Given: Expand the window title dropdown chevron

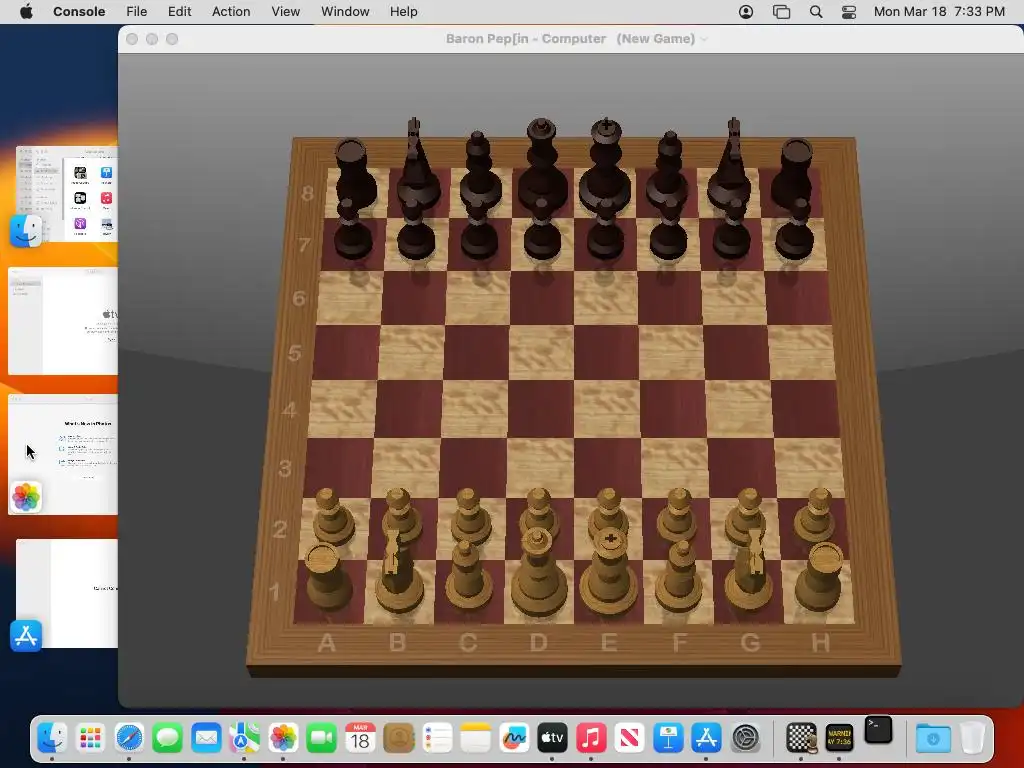Looking at the screenshot, I should (x=704, y=39).
